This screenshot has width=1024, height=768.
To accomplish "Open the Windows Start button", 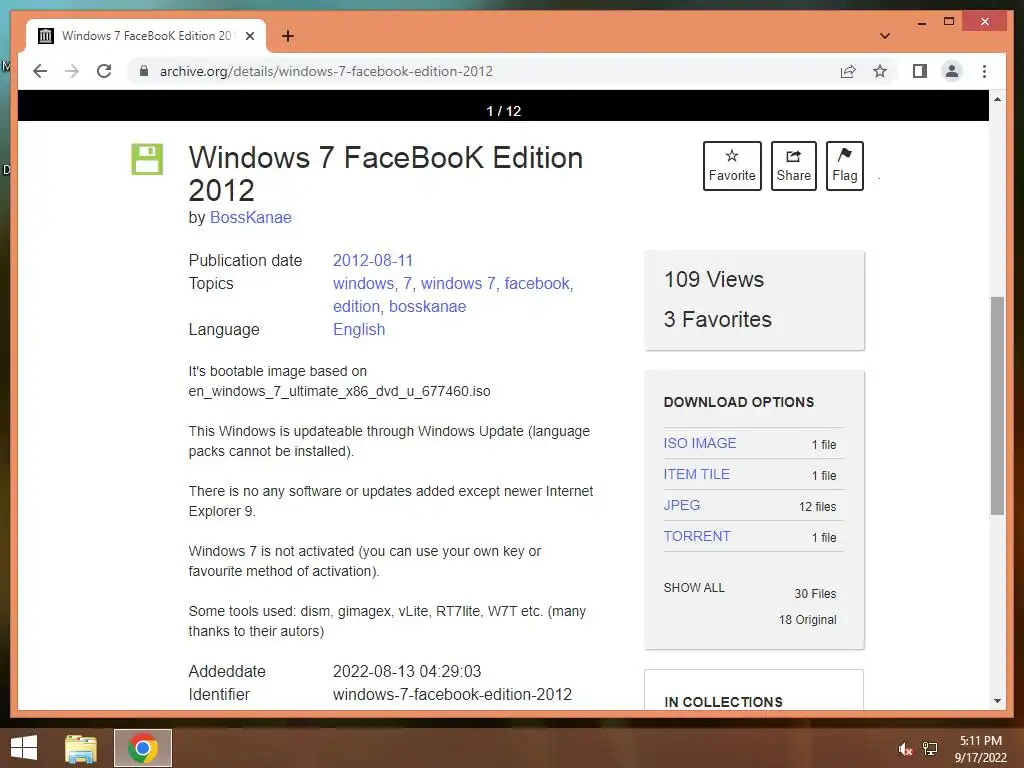I will [x=24, y=748].
